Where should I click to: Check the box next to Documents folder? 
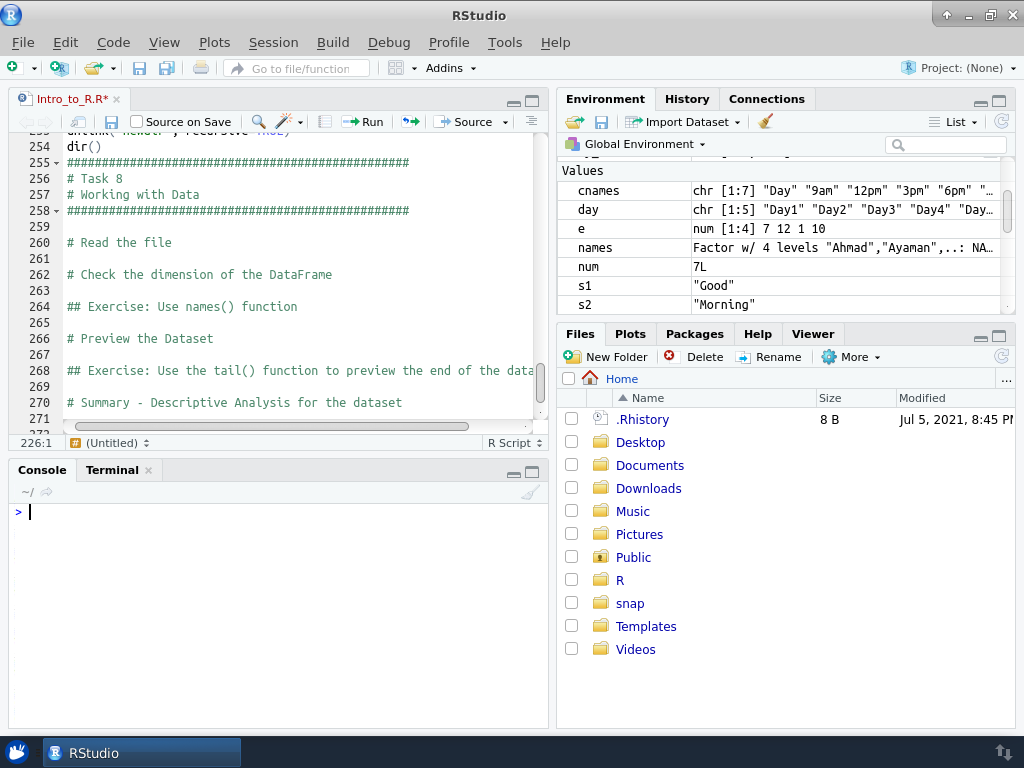[571, 465]
